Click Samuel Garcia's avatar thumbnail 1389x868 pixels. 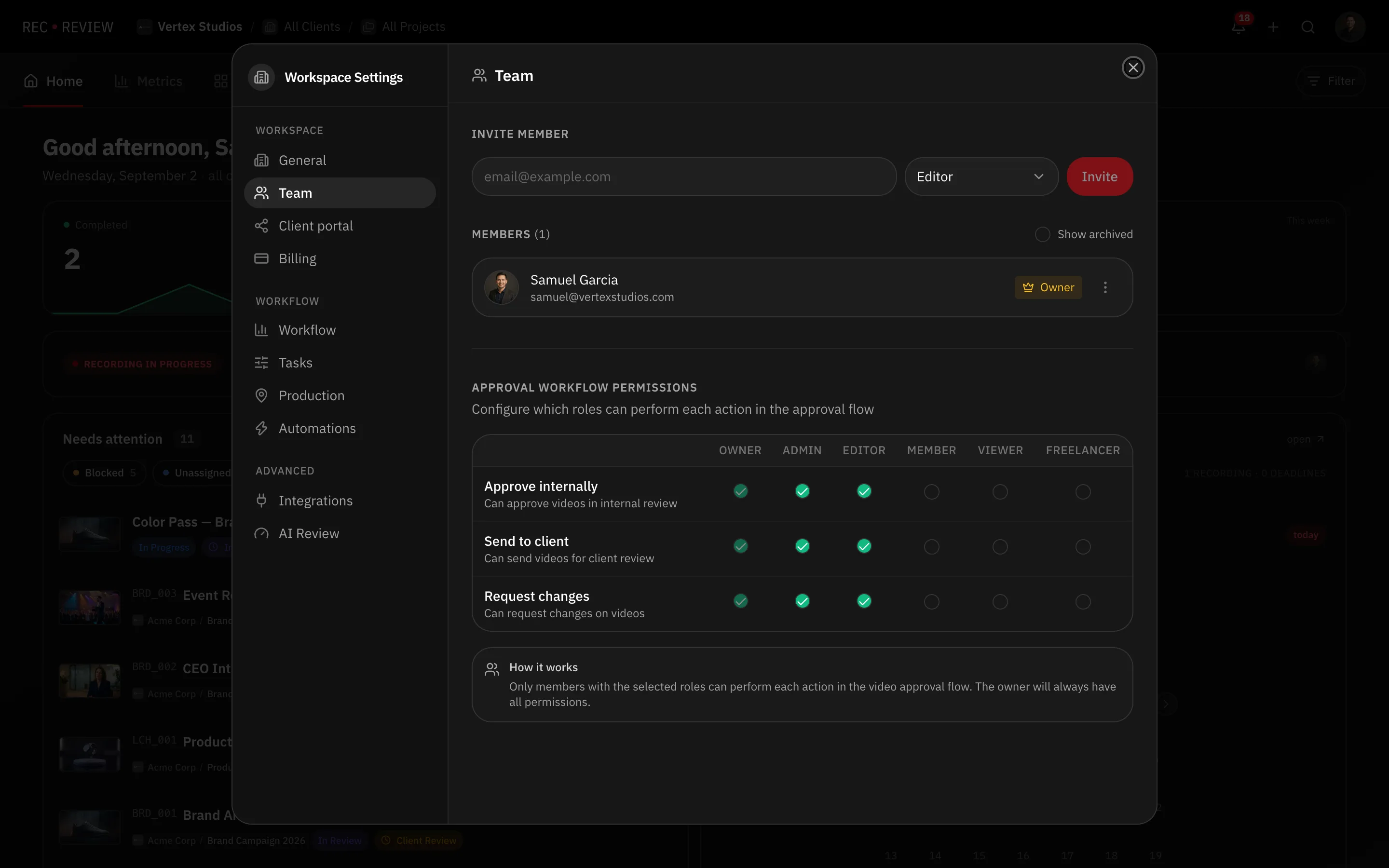pyautogui.click(x=501, y=287)
